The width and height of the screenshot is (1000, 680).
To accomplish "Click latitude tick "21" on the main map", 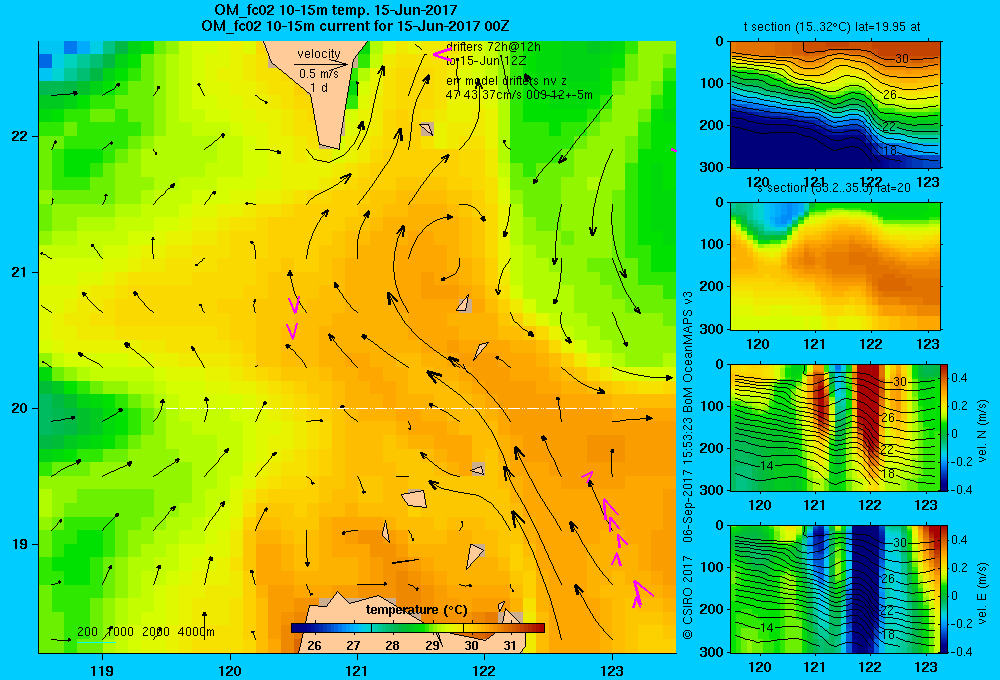I will 19,272.
